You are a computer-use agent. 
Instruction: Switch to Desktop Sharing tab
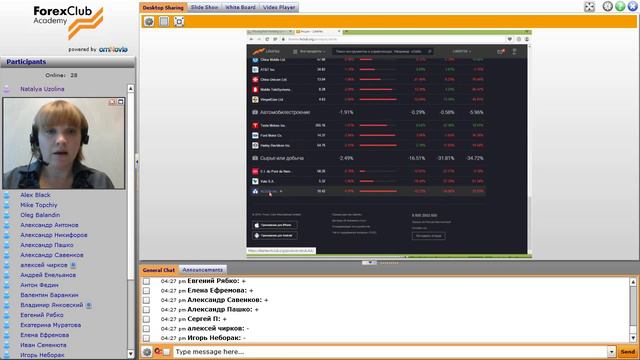pyautogui.click(x=163, y=7)
